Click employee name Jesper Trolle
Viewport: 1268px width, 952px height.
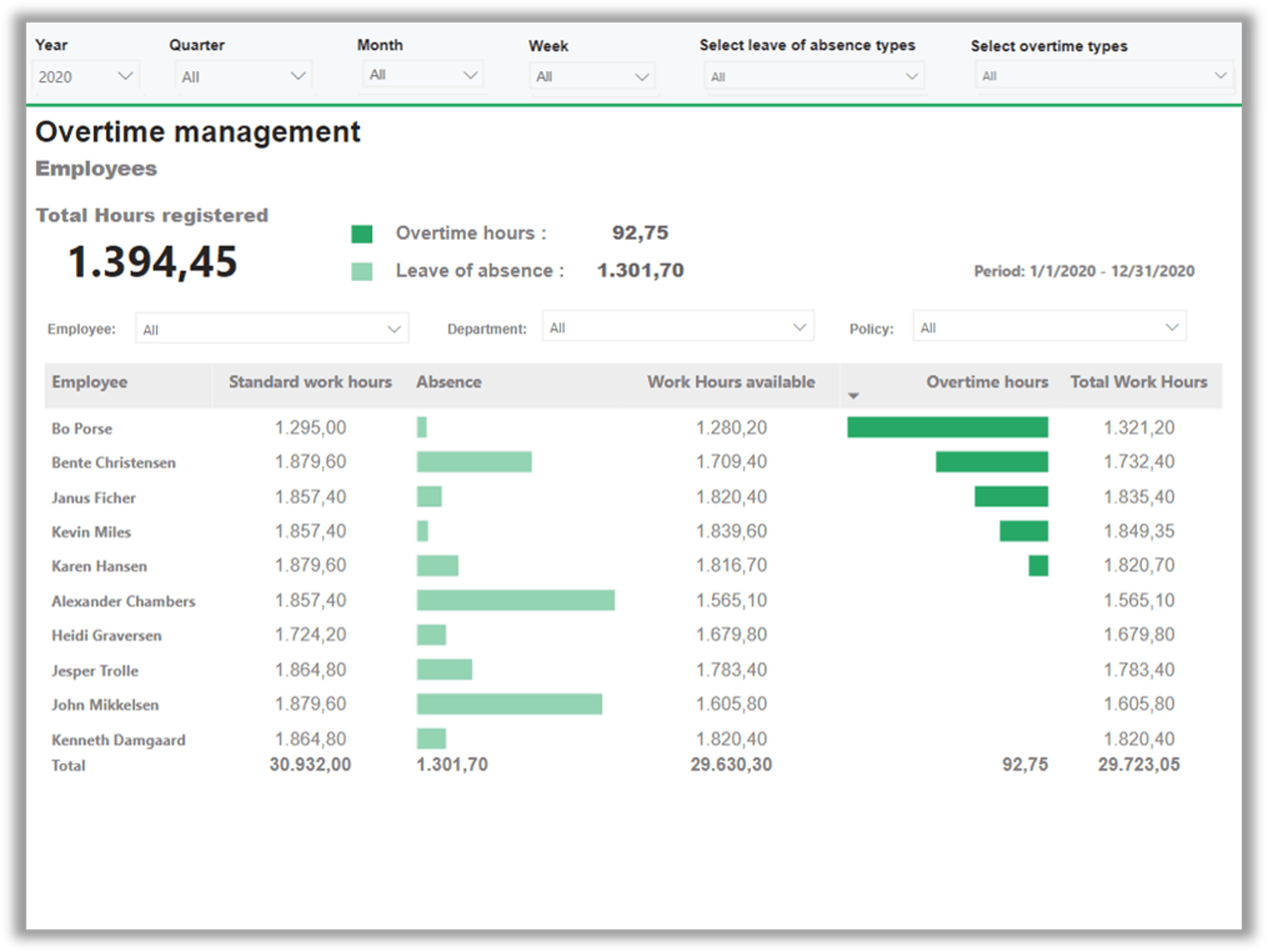coord(95,671)
